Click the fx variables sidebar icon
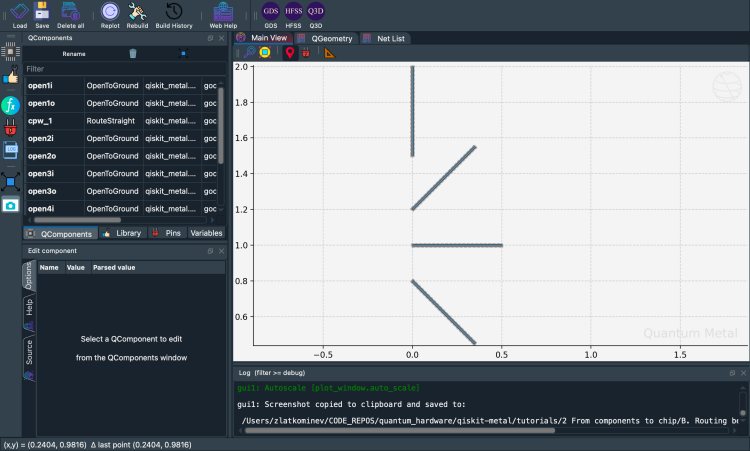Screen dimensions: 750x451 point(11,105)
